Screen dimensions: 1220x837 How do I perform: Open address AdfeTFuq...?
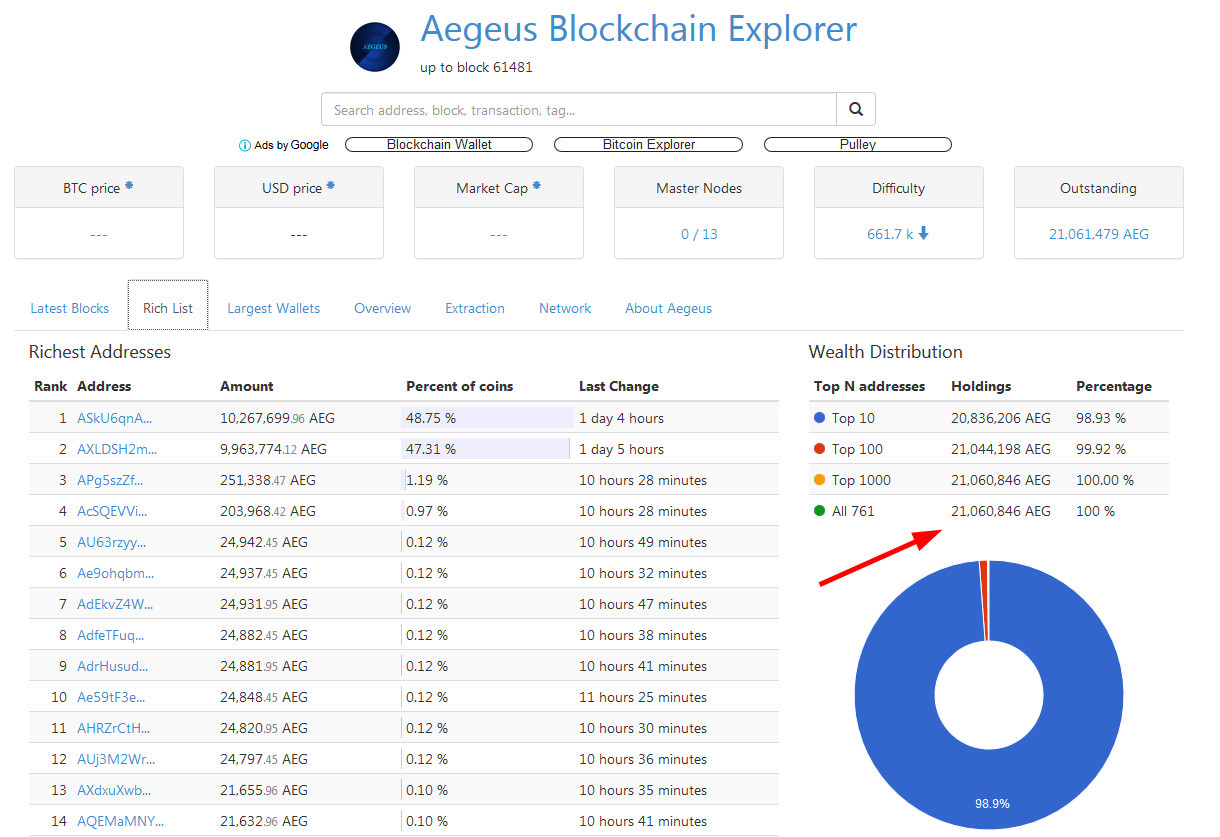(x=111, y=635)
